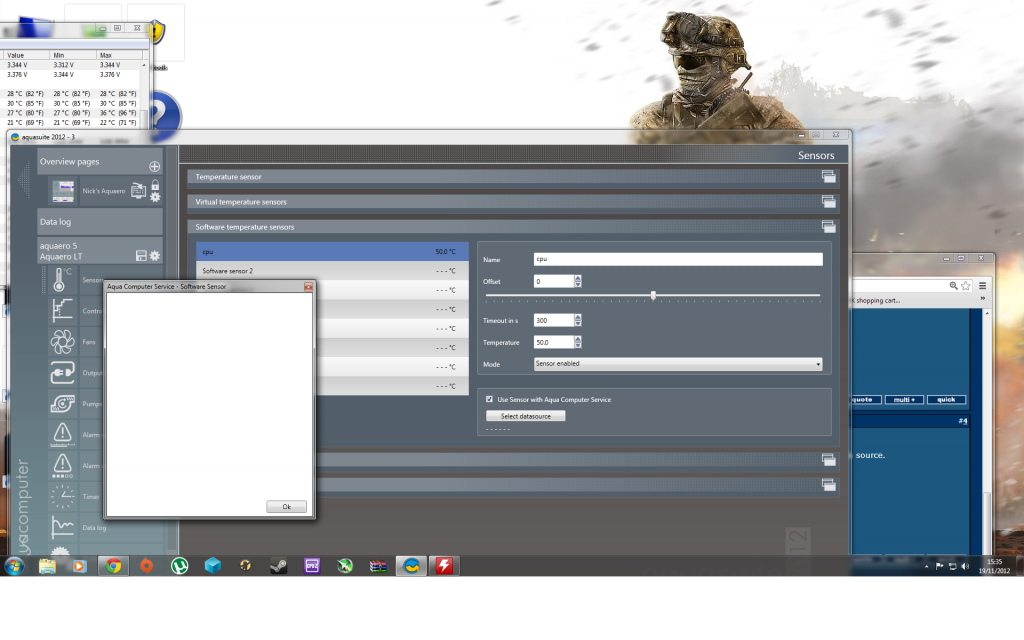Screen dimensions: 1024x640
Task: Click the Offset slider handle
Action: coord(653,295)
